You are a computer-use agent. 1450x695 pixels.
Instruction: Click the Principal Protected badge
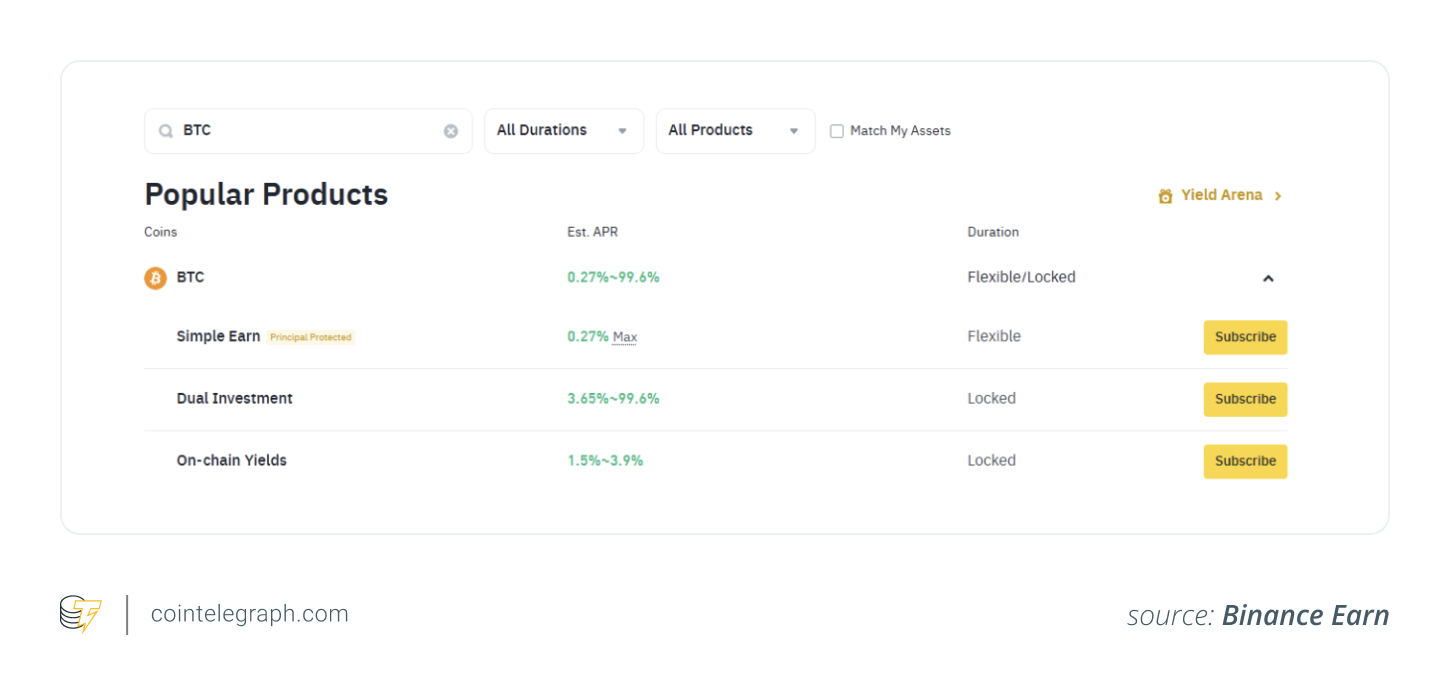(311, 337)
